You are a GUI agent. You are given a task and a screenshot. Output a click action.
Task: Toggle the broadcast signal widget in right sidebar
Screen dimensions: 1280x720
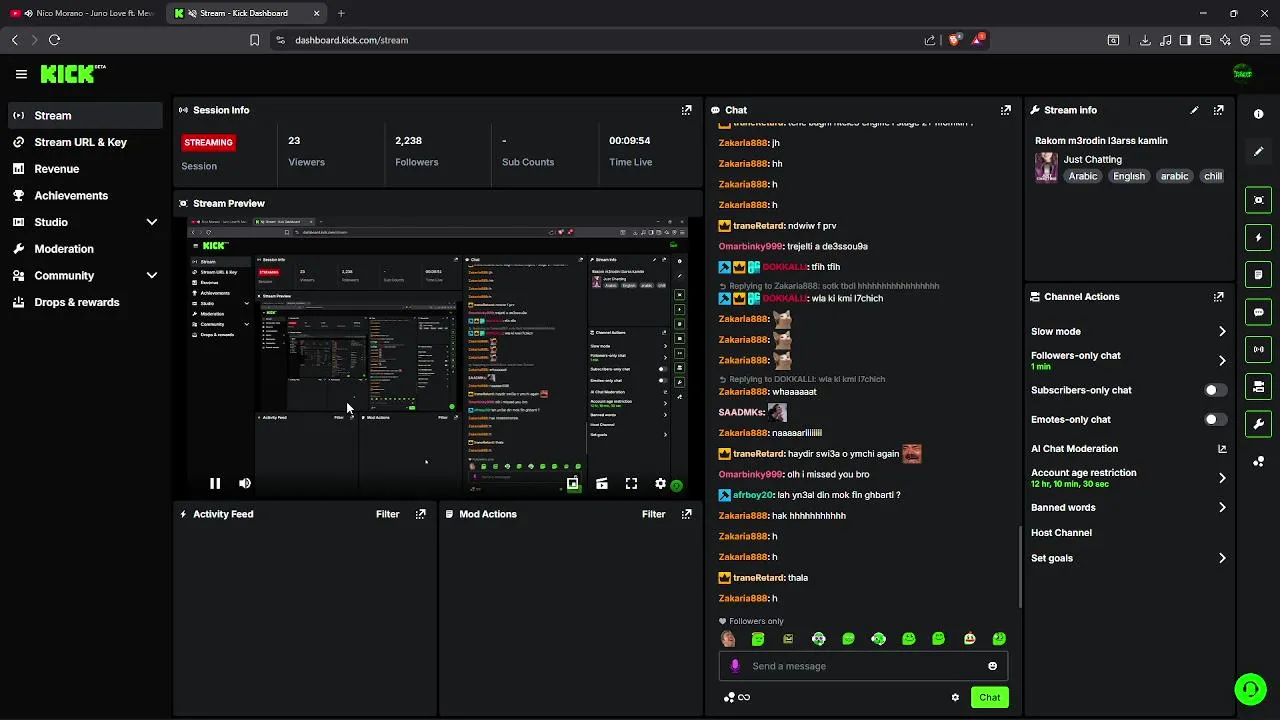[x=1259, y=349]
